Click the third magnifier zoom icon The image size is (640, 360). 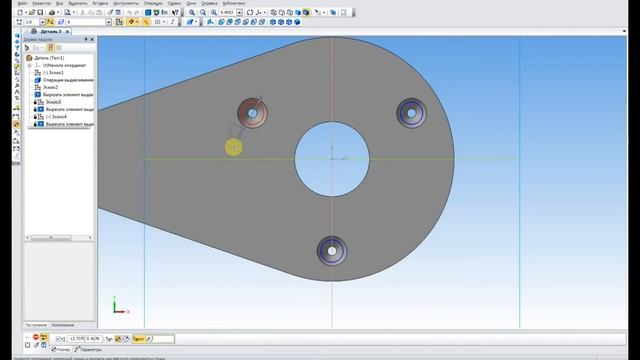[214, 13]
